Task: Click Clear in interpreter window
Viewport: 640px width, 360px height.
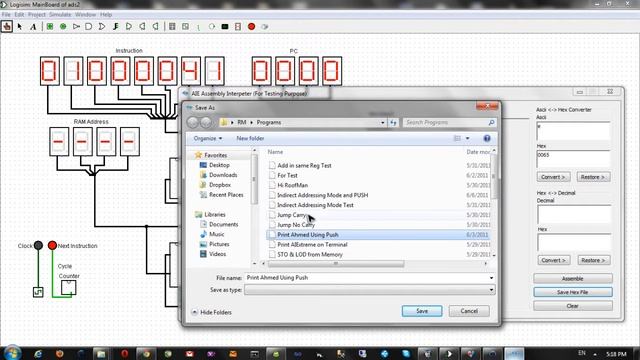Action: click(573, 306)
